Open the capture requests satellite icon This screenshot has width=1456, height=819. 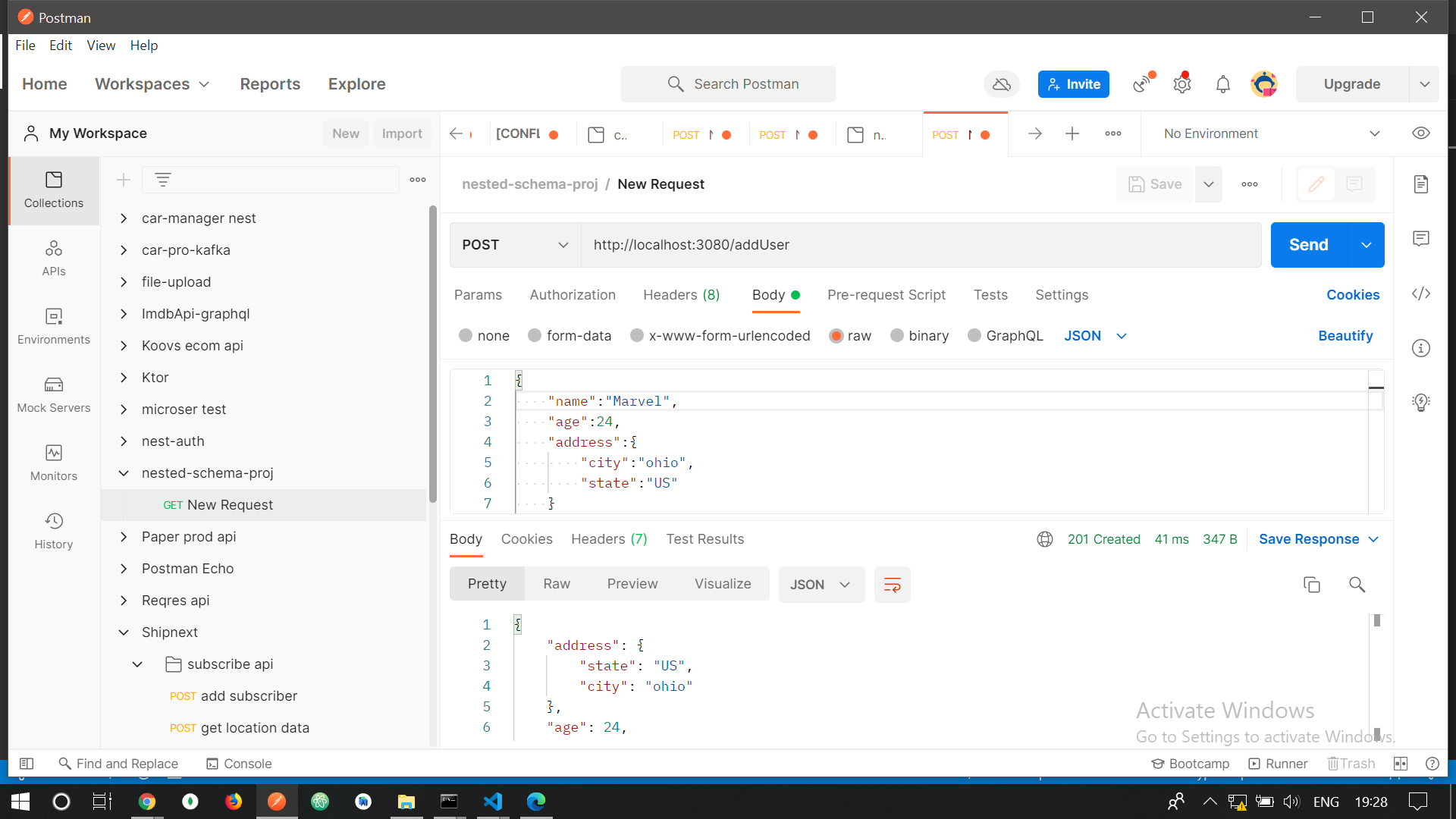[1143, 84]
